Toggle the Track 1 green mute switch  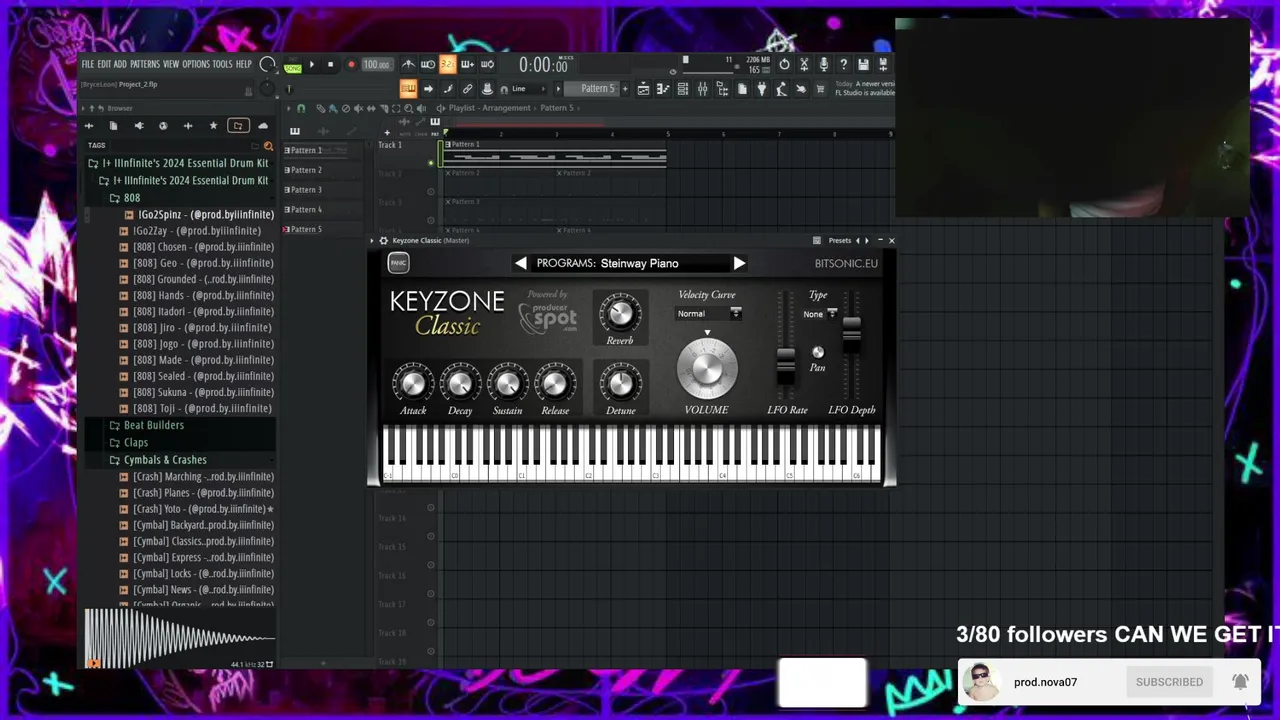point(431,163)
